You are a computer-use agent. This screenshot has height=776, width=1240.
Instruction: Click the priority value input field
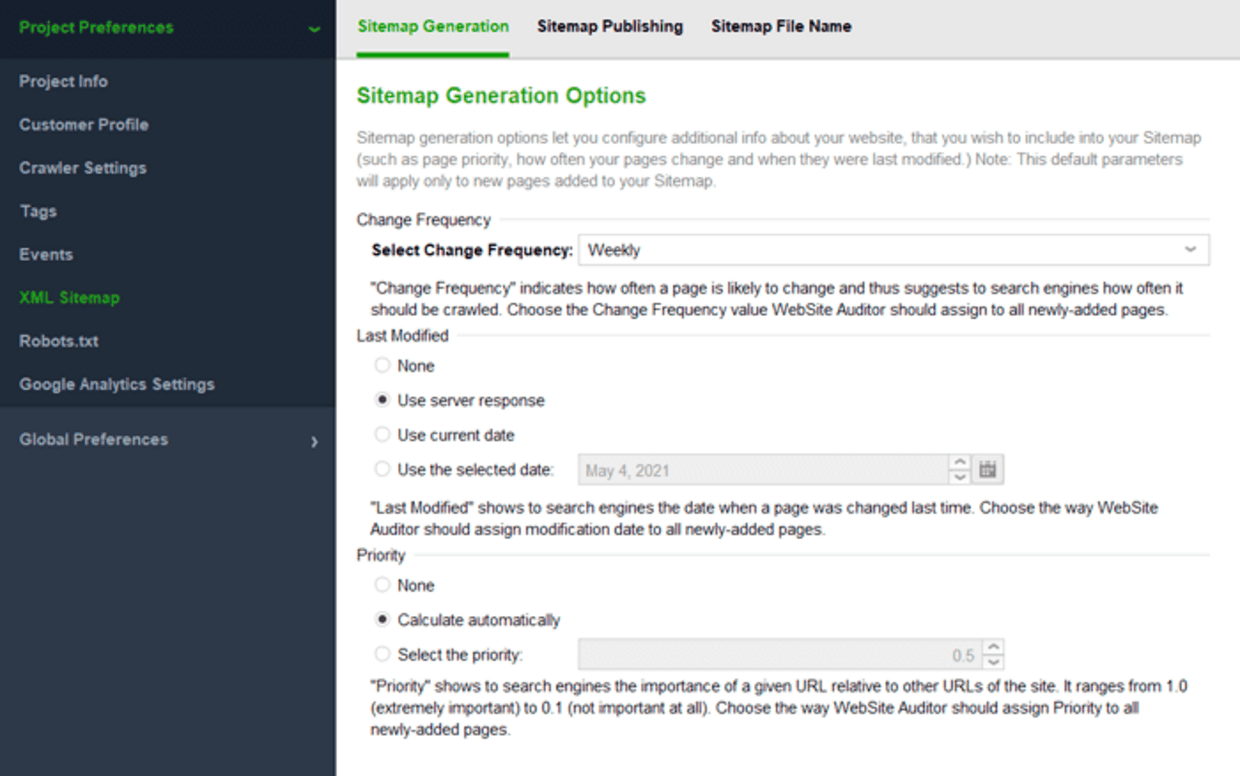pos(779,655)
